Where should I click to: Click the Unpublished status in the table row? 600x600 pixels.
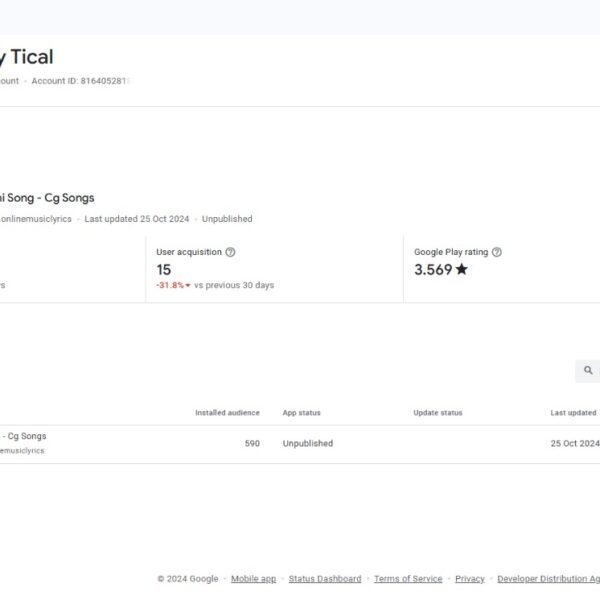pyautogui.click(x=308, y=443)
